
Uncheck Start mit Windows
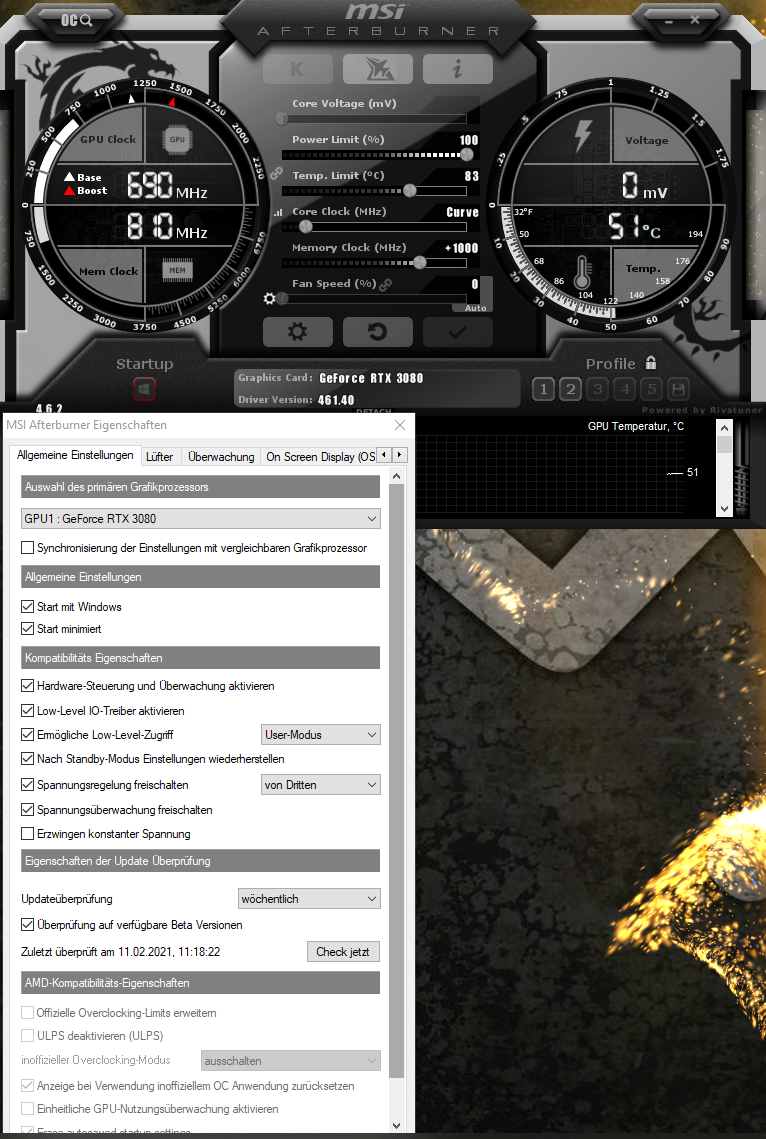28,607
